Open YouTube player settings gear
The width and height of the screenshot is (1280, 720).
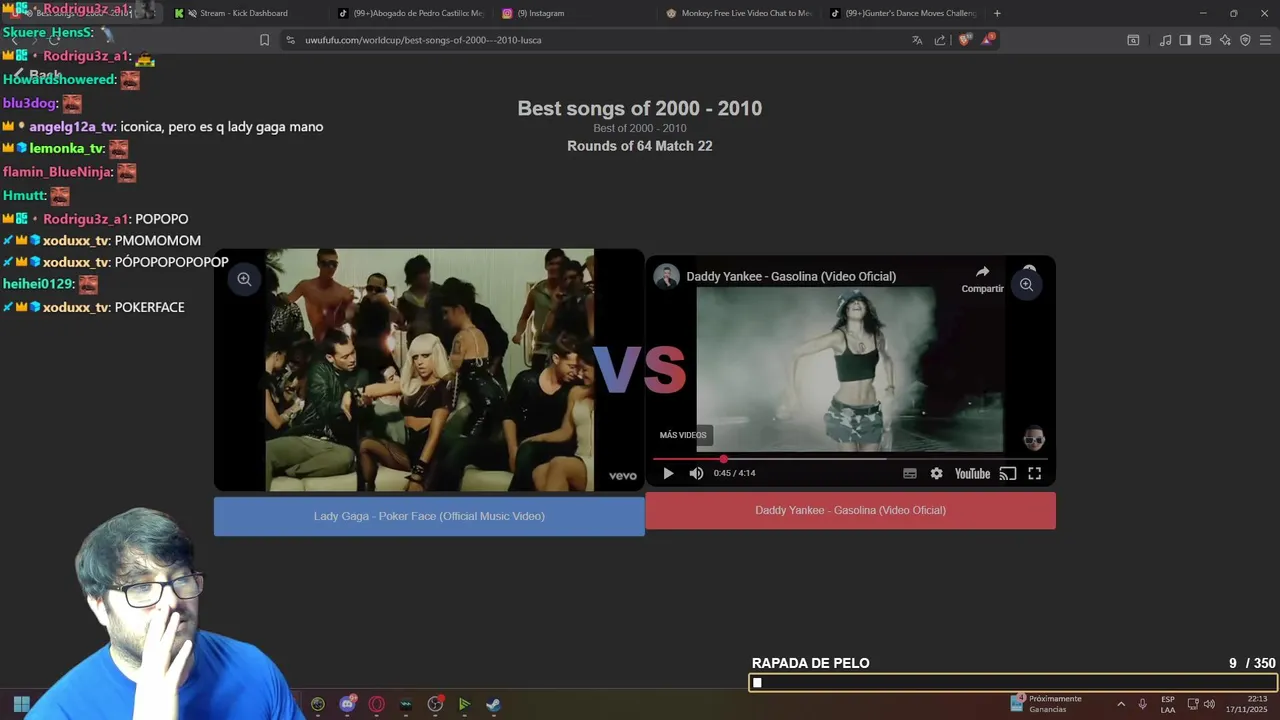point(936,474)
